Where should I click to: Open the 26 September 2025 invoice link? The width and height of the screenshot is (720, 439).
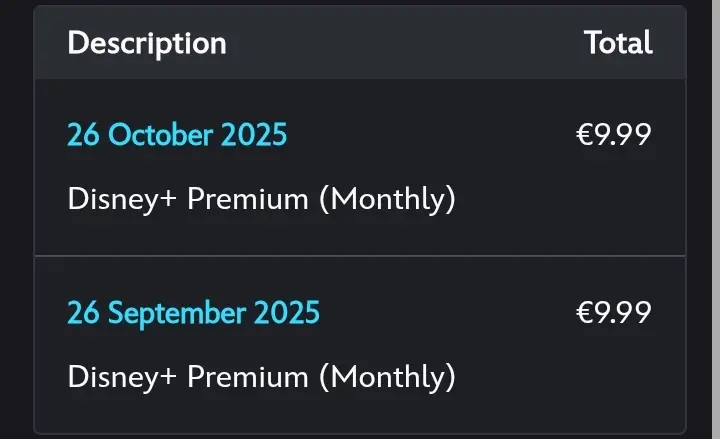(x=193, y=313)
